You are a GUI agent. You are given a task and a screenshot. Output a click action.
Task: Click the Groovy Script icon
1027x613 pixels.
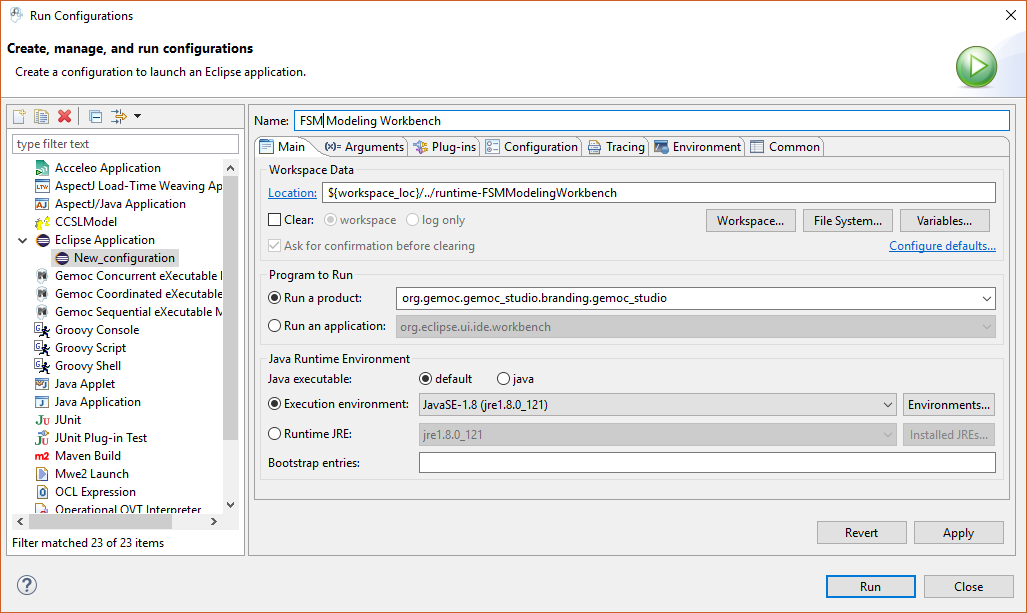[42, 348]
